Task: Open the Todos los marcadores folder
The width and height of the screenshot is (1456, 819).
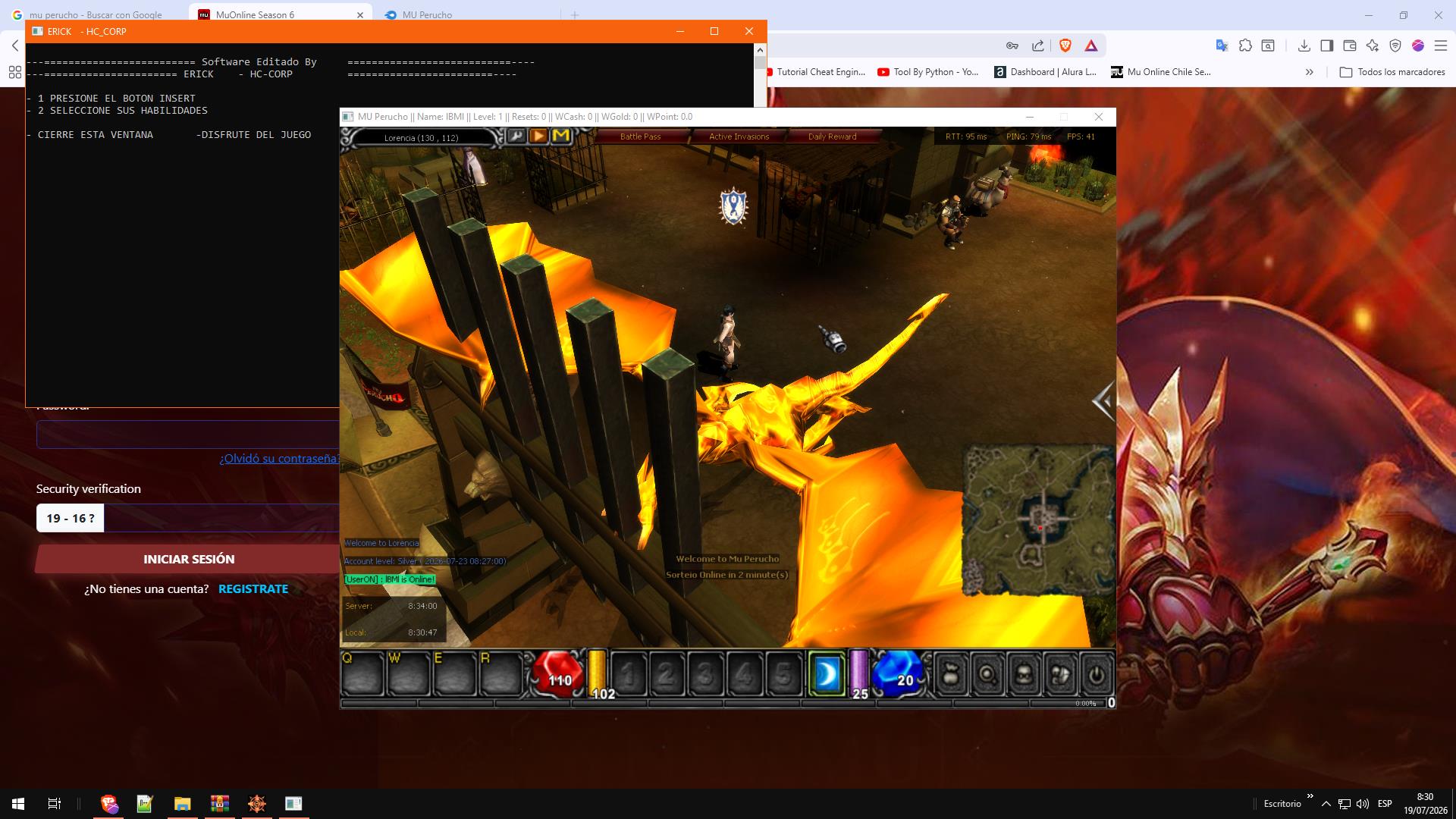Action: (x=1392, y=72)
